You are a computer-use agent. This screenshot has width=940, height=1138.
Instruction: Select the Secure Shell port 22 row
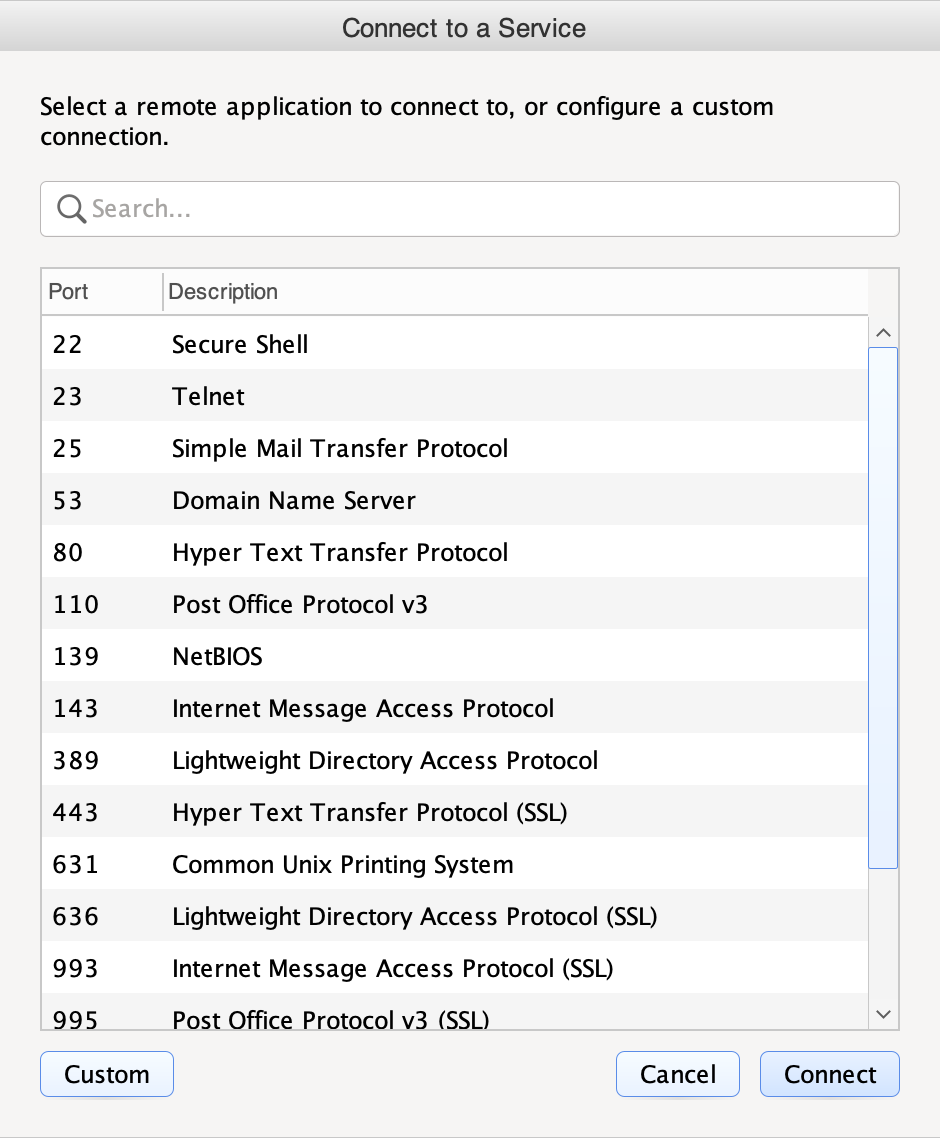coord(454,344)
